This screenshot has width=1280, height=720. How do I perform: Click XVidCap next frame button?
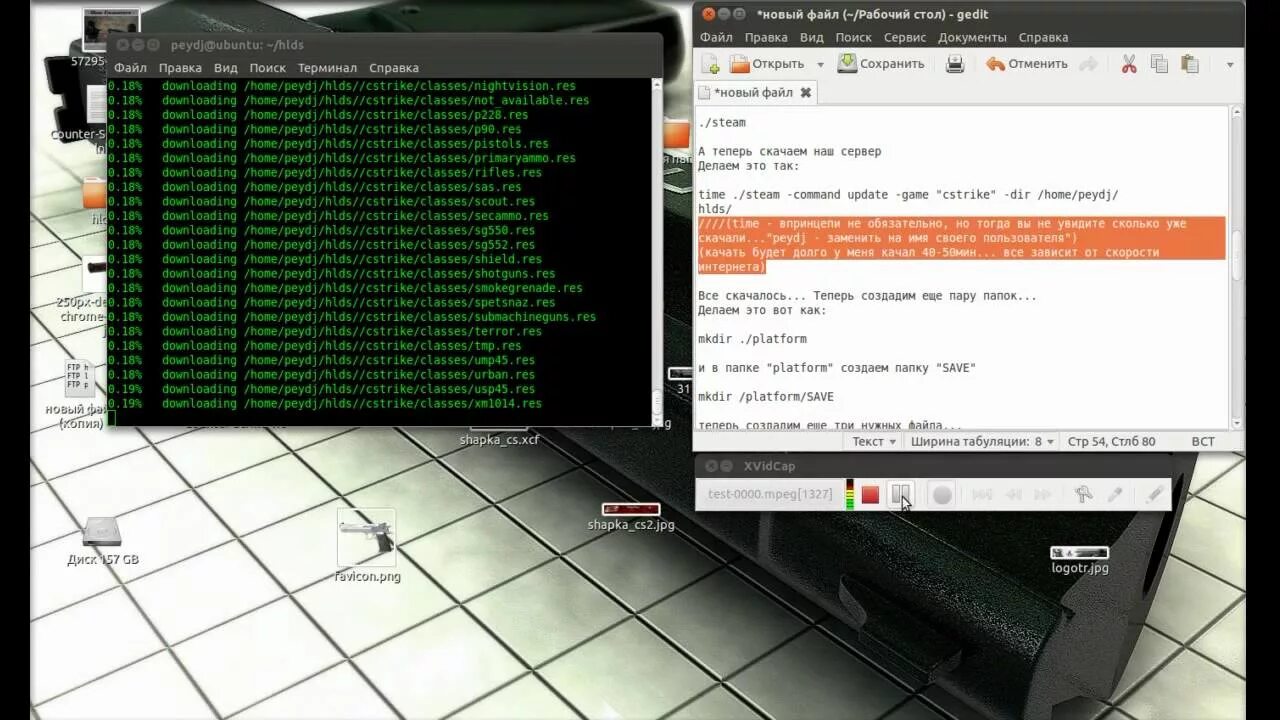point(1043,494)
